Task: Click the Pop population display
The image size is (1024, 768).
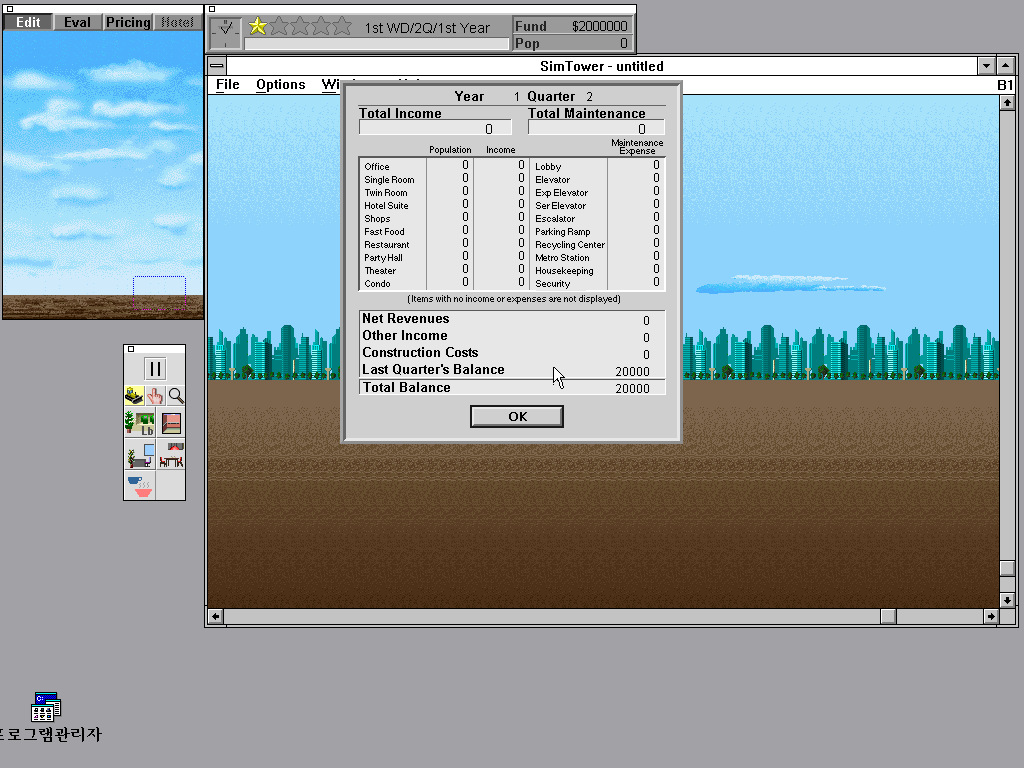Action: (571, 43)
